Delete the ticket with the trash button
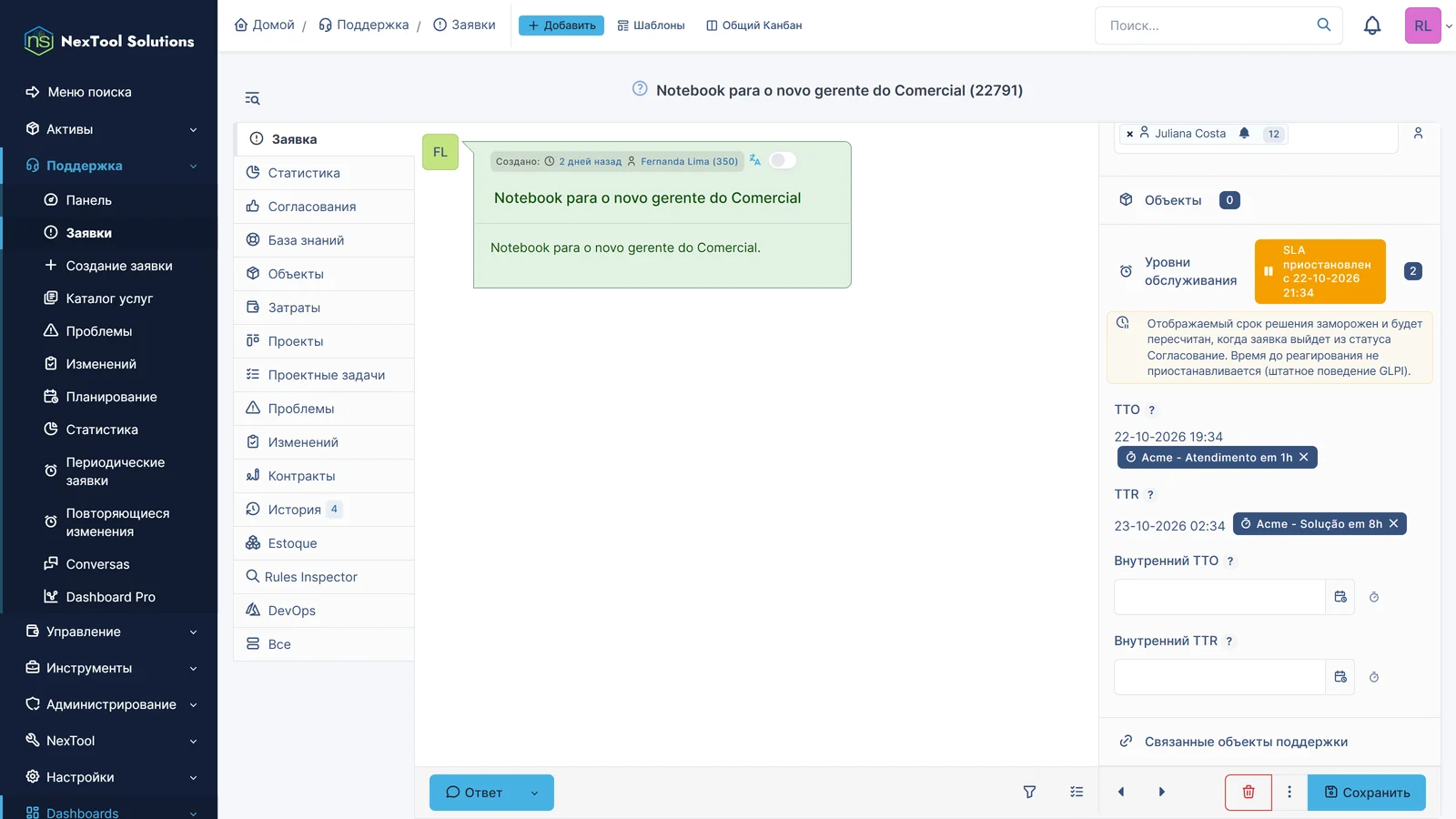Image resolution: width=1456 pixels, height=819 pixels. pyautogui.click(x=1249, y=792)
